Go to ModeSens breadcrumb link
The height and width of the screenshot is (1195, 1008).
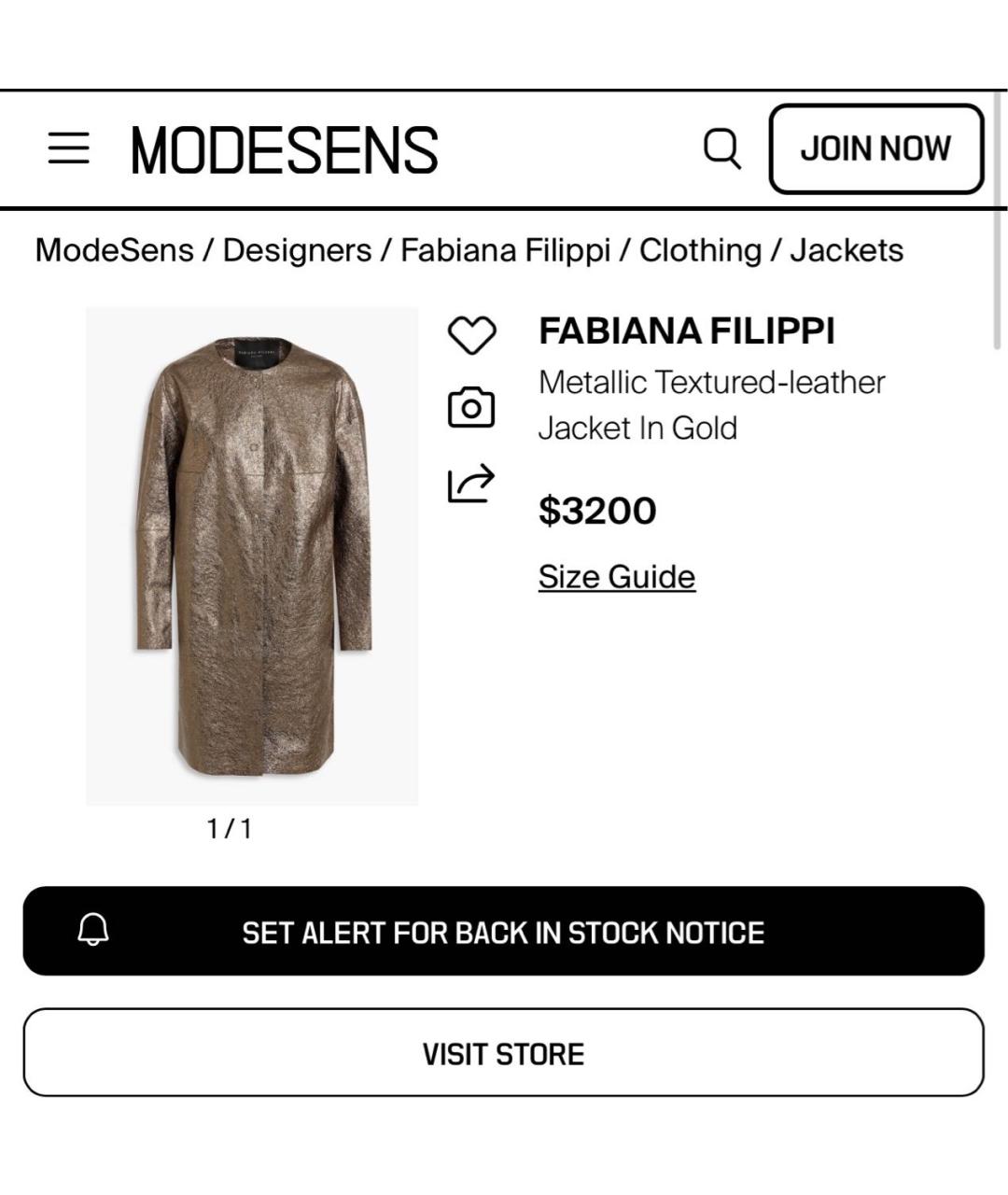pyautogui.click(x=114, y=250)
